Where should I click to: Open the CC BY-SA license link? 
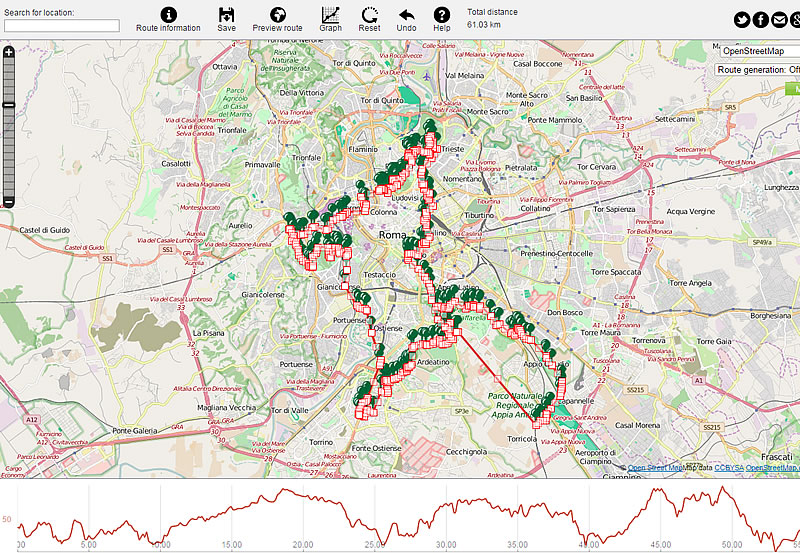(730, 467)
